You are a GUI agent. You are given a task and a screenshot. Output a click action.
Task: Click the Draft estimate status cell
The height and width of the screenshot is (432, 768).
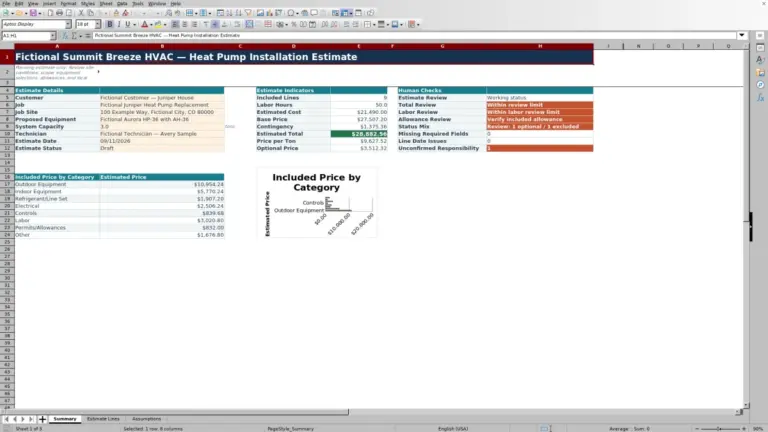coord(162,148)
